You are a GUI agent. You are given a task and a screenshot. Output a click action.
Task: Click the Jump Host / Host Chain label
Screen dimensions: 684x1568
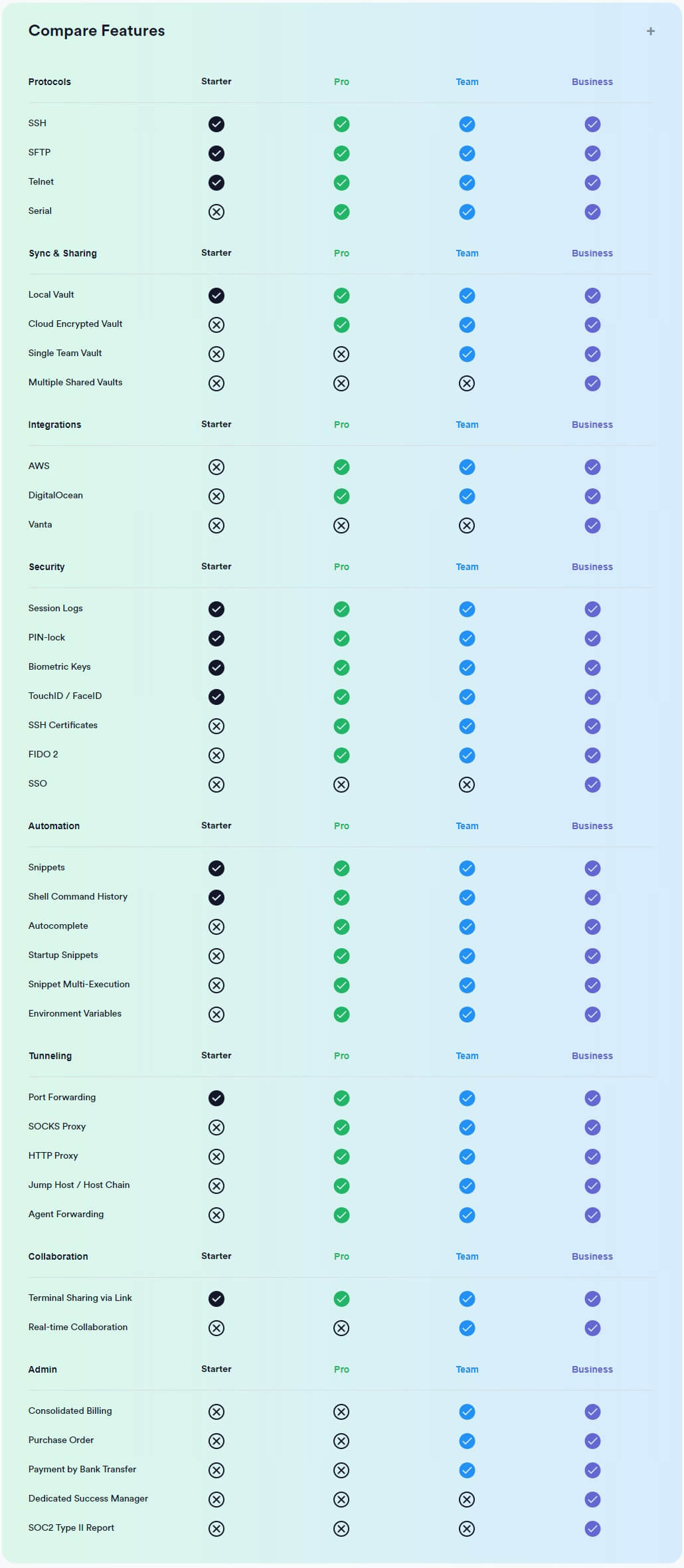tap(79, 1185)
